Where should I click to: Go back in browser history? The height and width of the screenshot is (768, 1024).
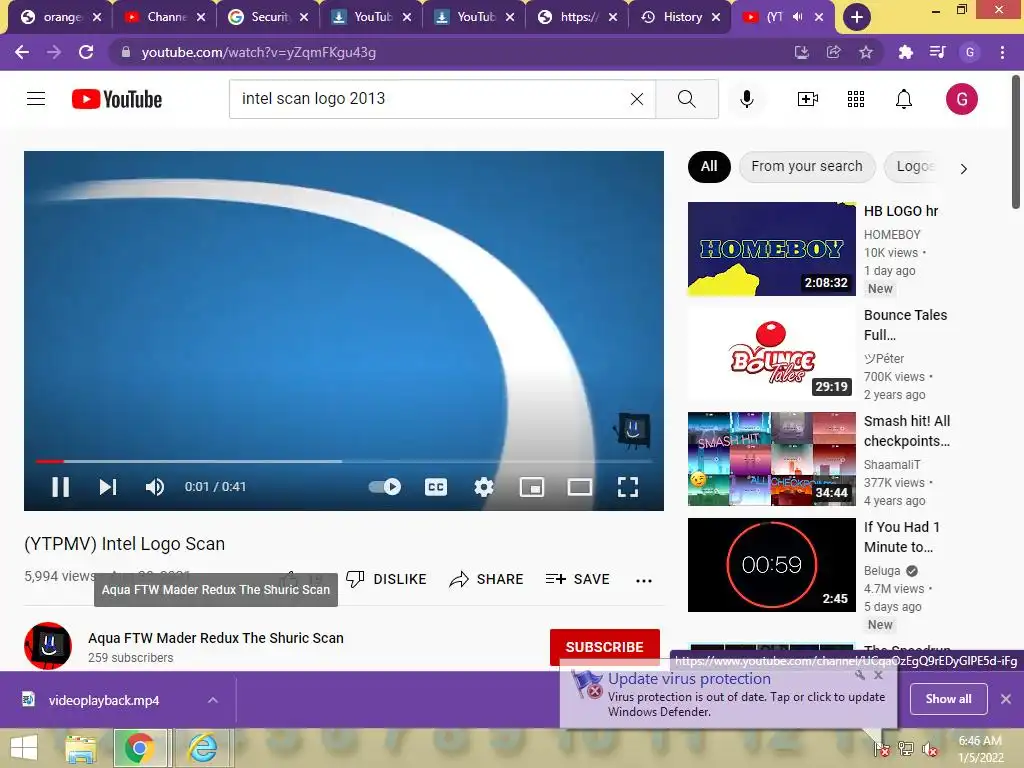coord(22,52)
